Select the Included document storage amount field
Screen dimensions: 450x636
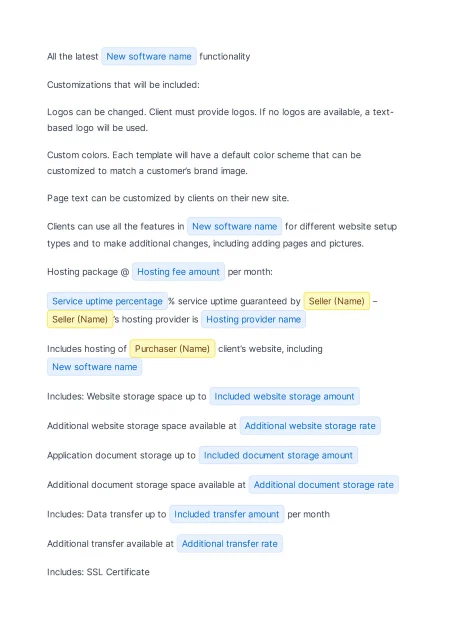[x=278, y=456]
